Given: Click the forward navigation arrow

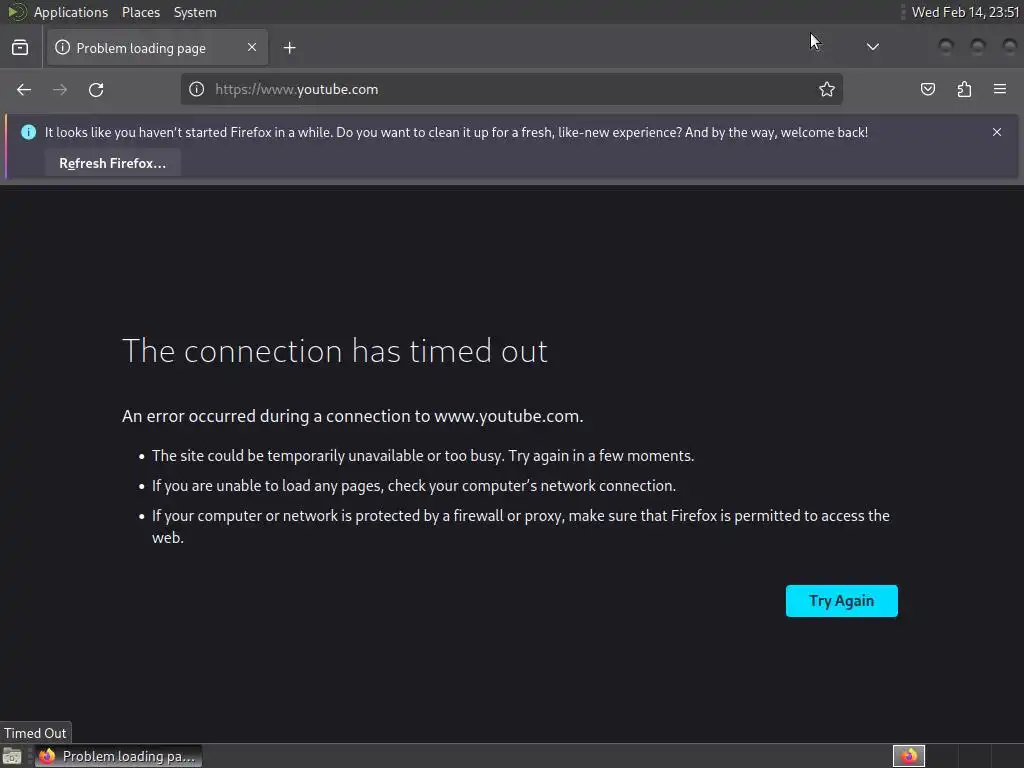Looking at the screenshot, I should point(60,89).
